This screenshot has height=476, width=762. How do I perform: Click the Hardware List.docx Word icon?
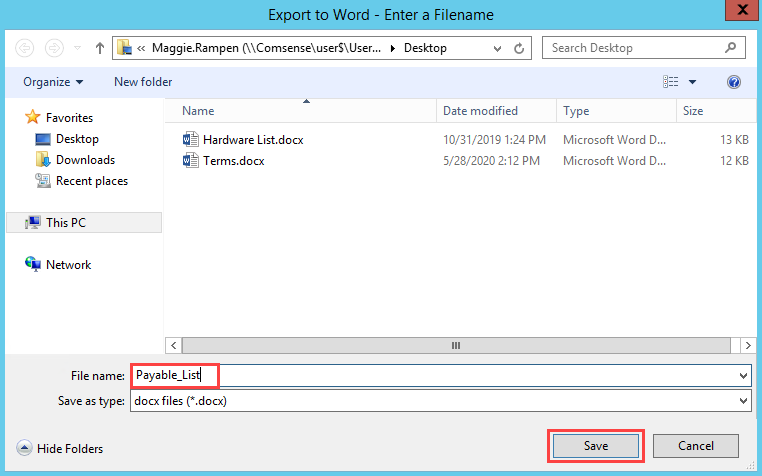(x=190, y=140)
